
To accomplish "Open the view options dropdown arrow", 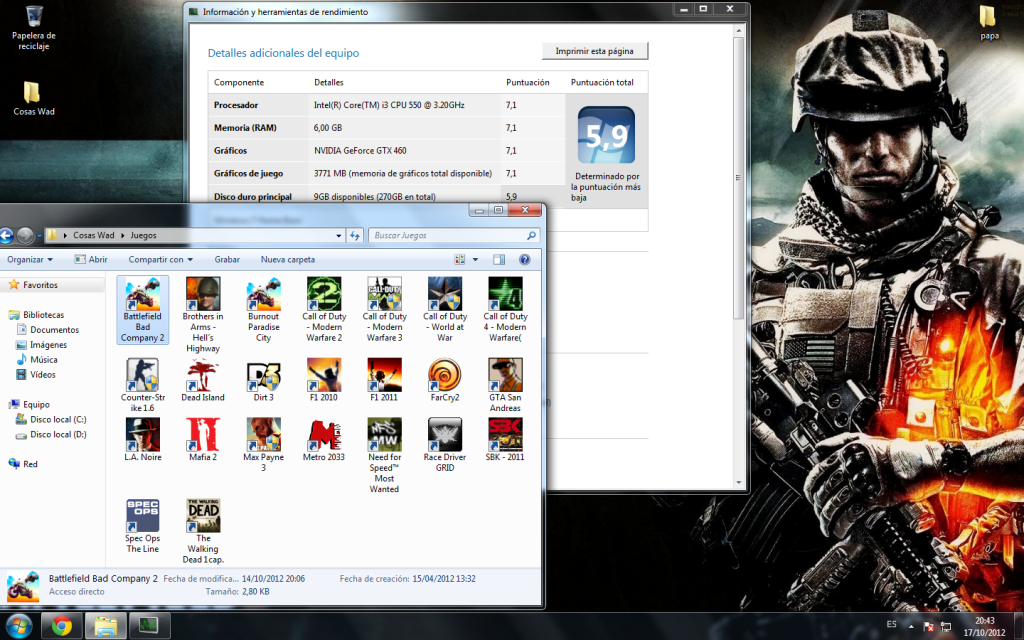I will (x=474, y=259).
